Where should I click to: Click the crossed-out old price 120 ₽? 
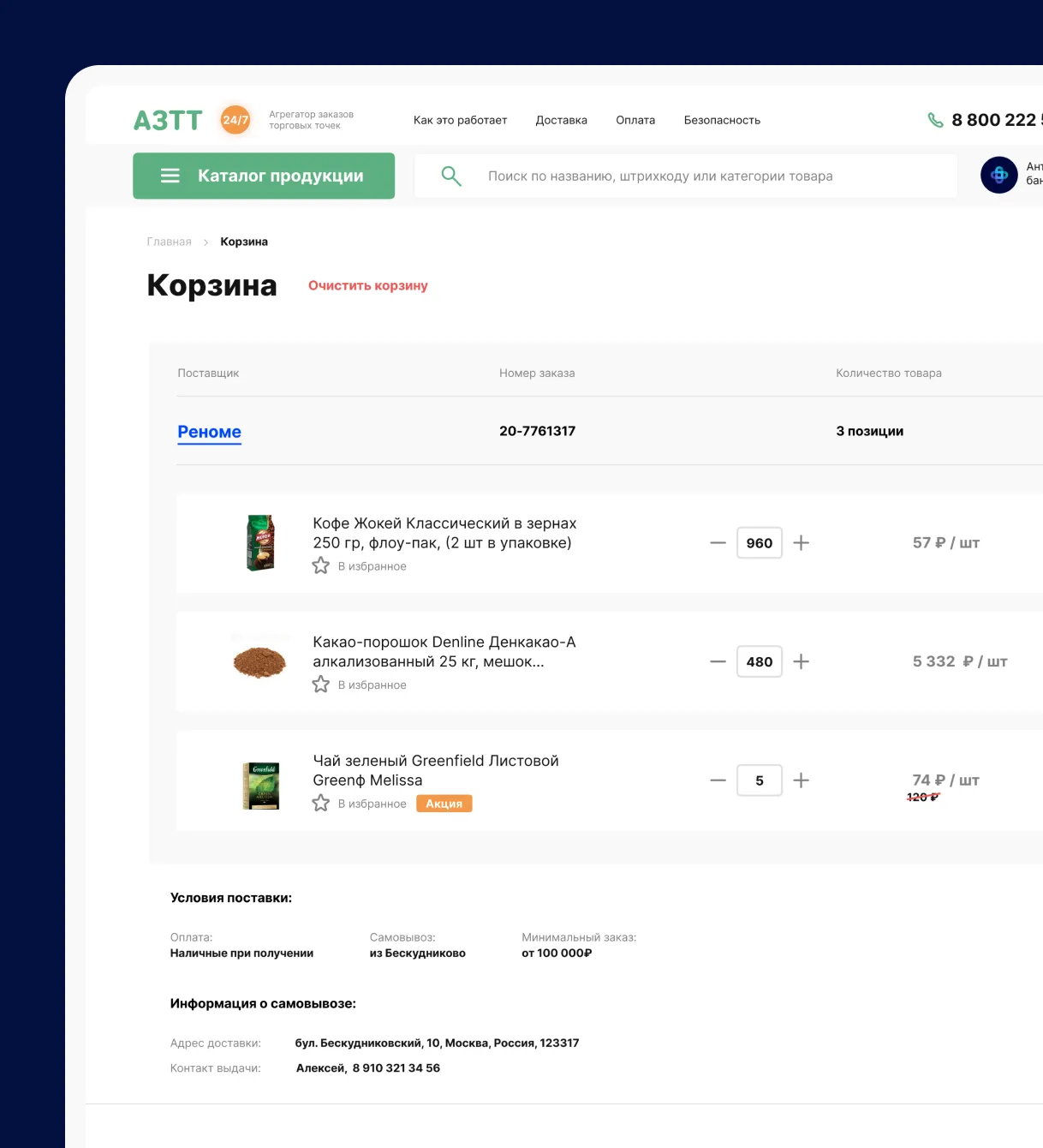pos(923,797)
